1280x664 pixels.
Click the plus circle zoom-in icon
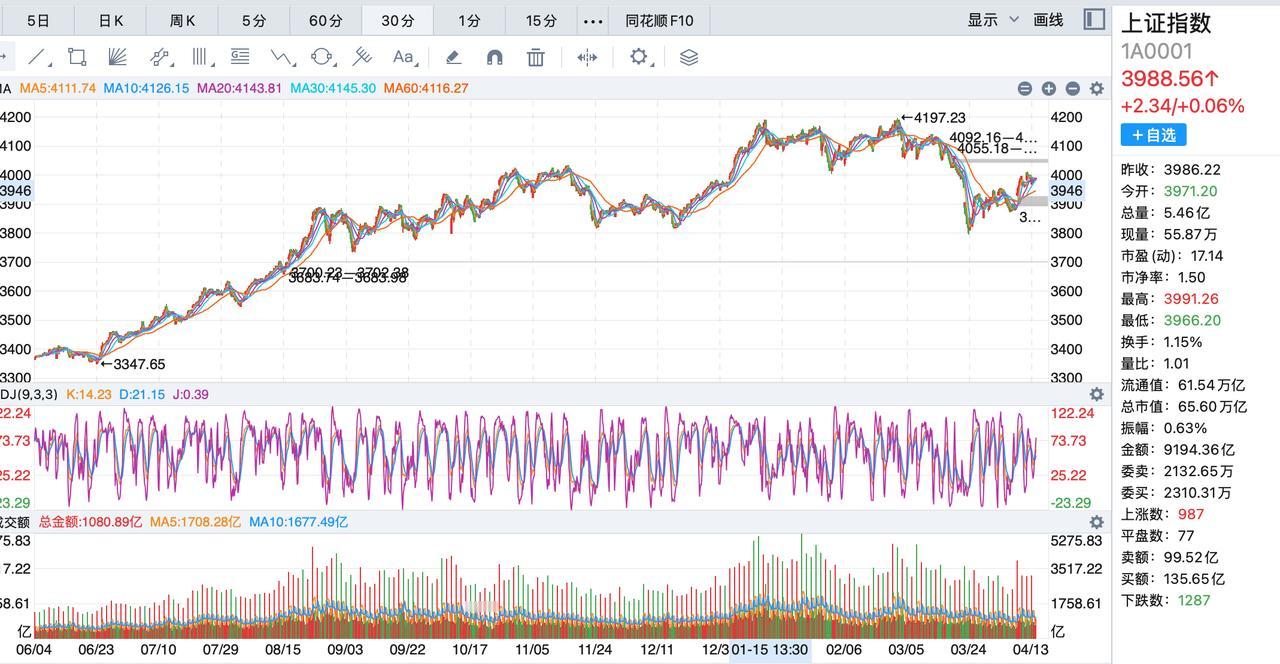1049,88
